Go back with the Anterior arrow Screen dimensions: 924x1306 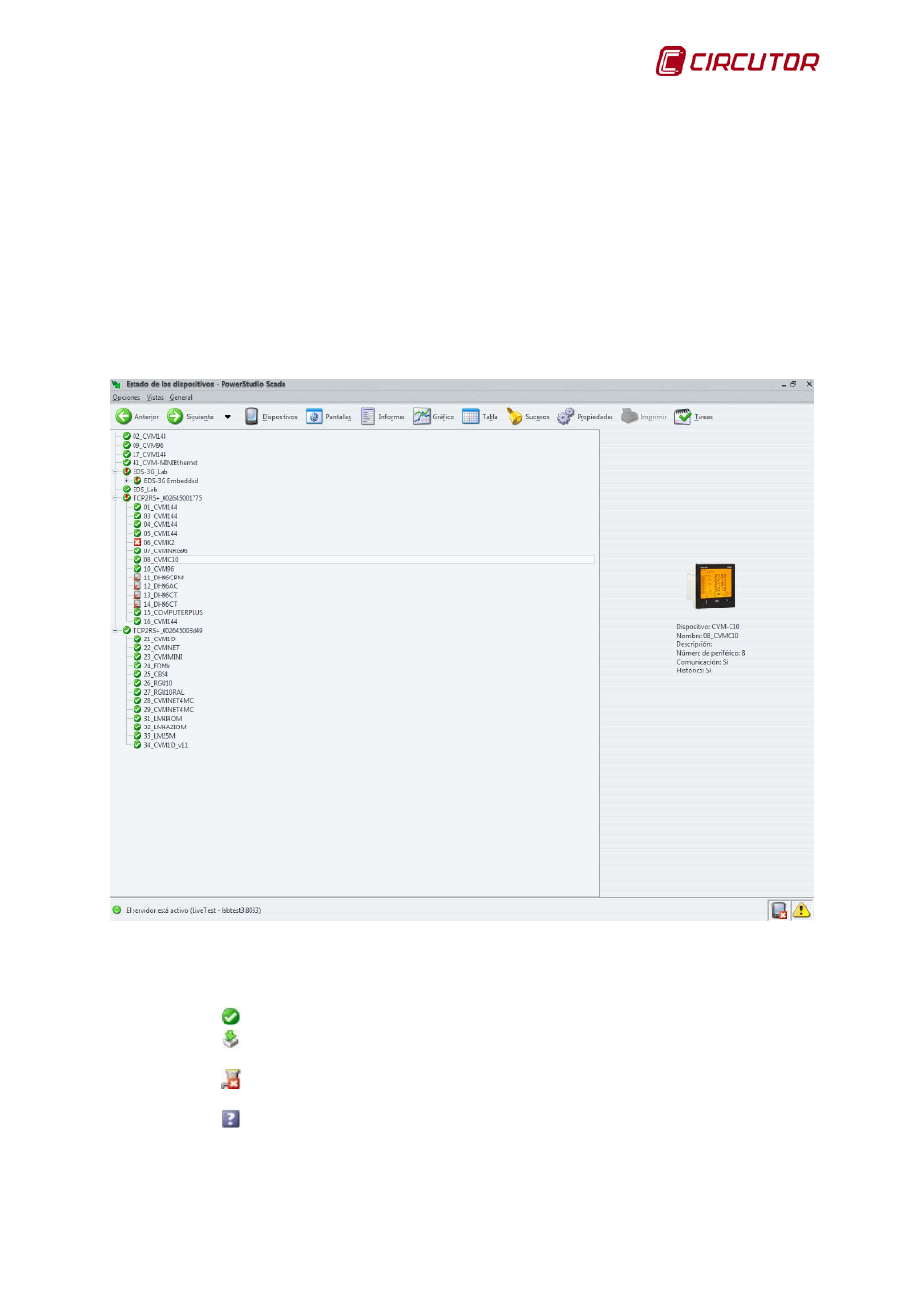coord(136,417)
